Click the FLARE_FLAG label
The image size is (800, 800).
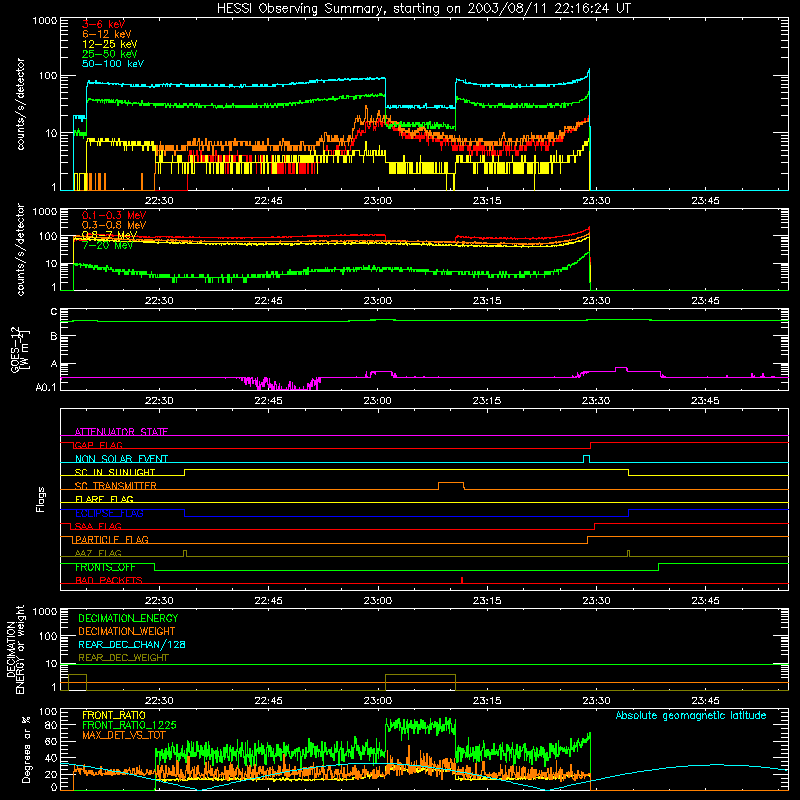[104, 499]
